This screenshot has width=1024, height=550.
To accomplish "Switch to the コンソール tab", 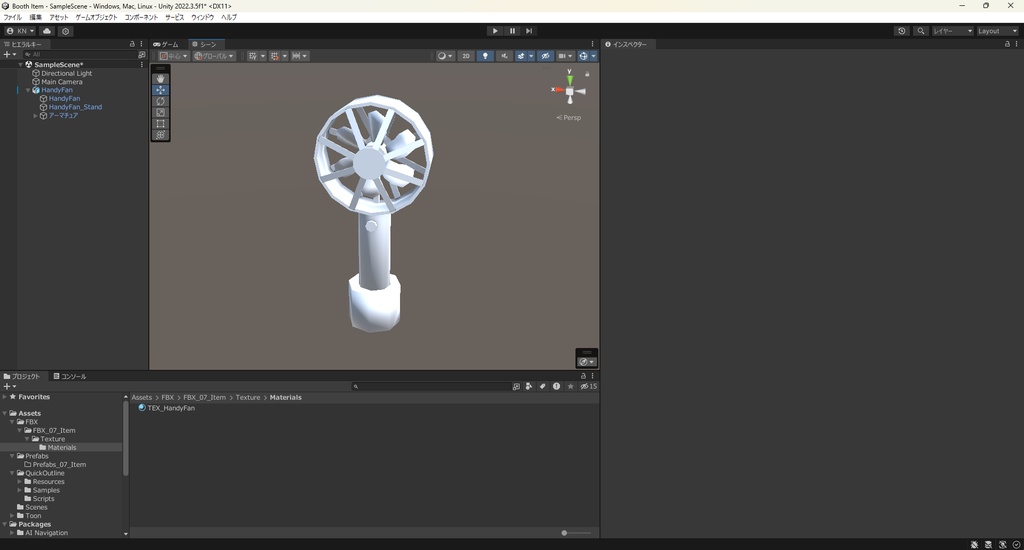I will (x=70, y=376).
